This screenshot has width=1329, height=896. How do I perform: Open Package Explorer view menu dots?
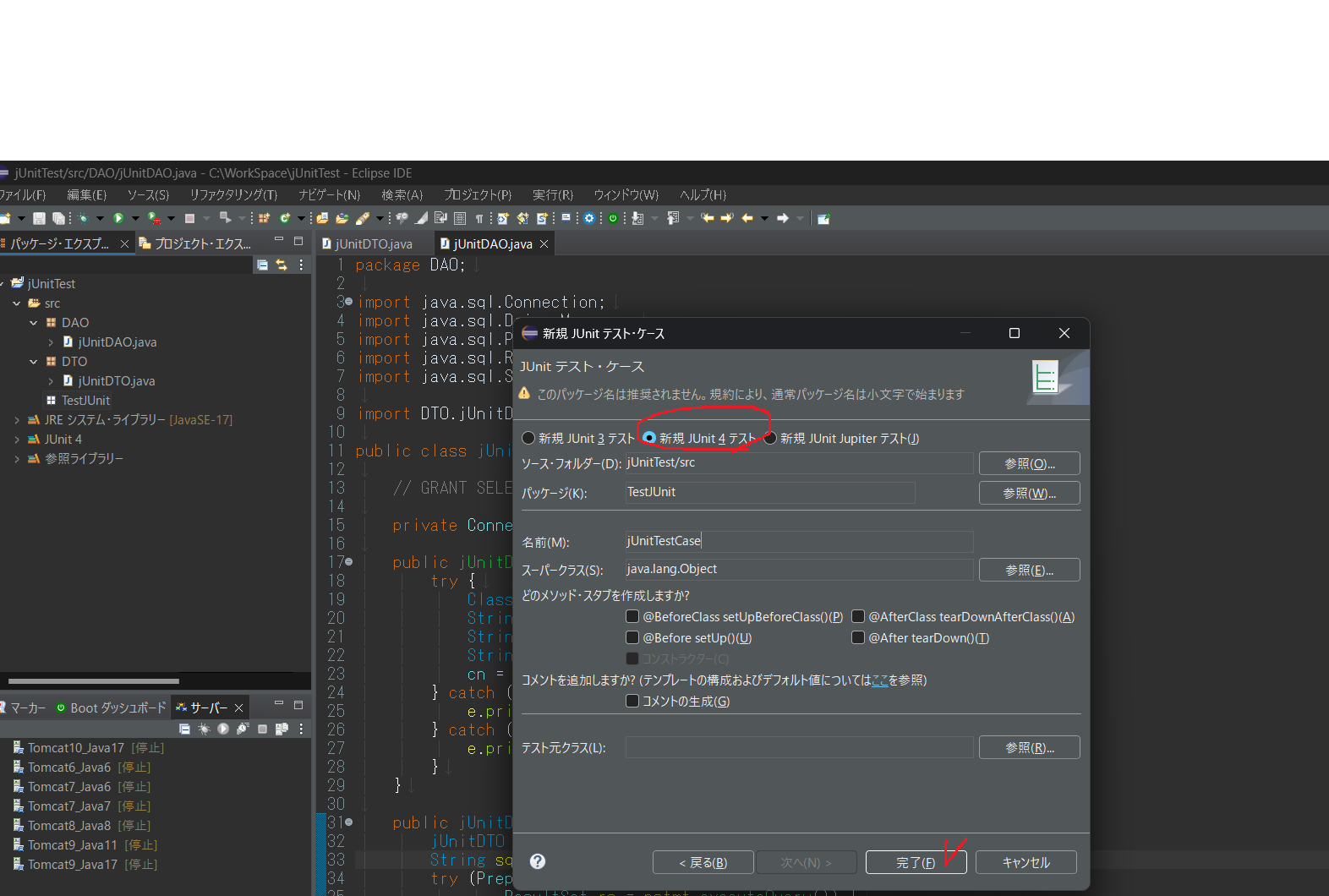coord(301,265)
